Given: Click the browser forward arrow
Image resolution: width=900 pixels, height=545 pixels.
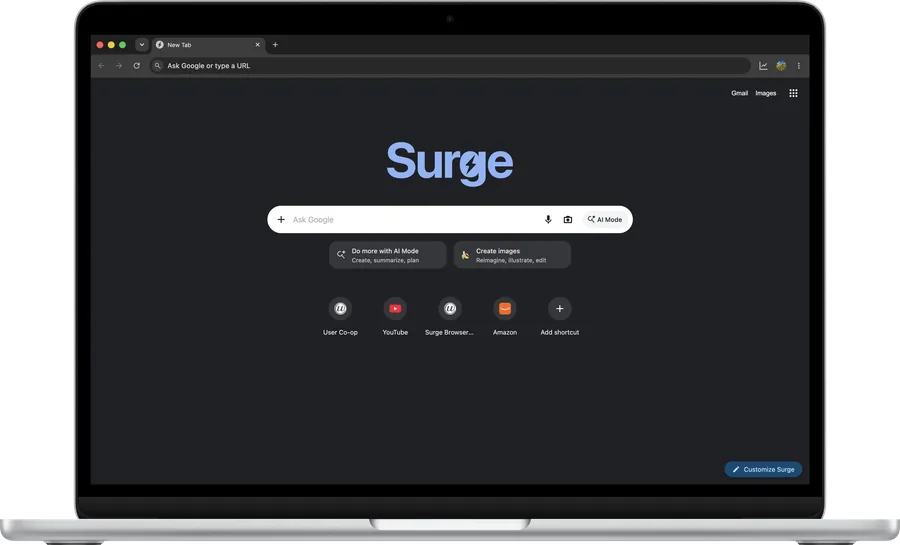Looking at the screenshot, I should 119,66.
